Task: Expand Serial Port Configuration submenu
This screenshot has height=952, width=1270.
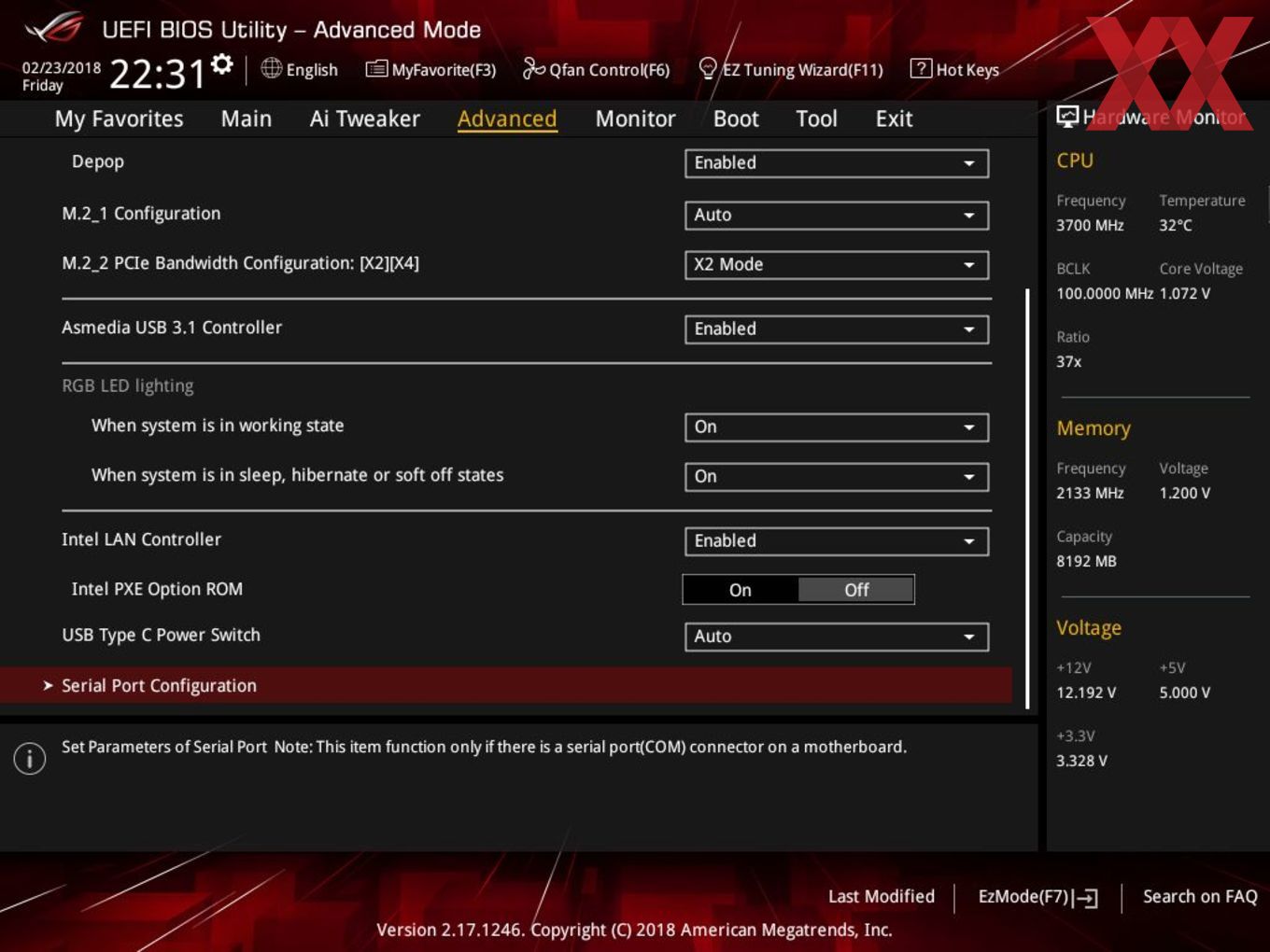Action: (x=506, y=685)
